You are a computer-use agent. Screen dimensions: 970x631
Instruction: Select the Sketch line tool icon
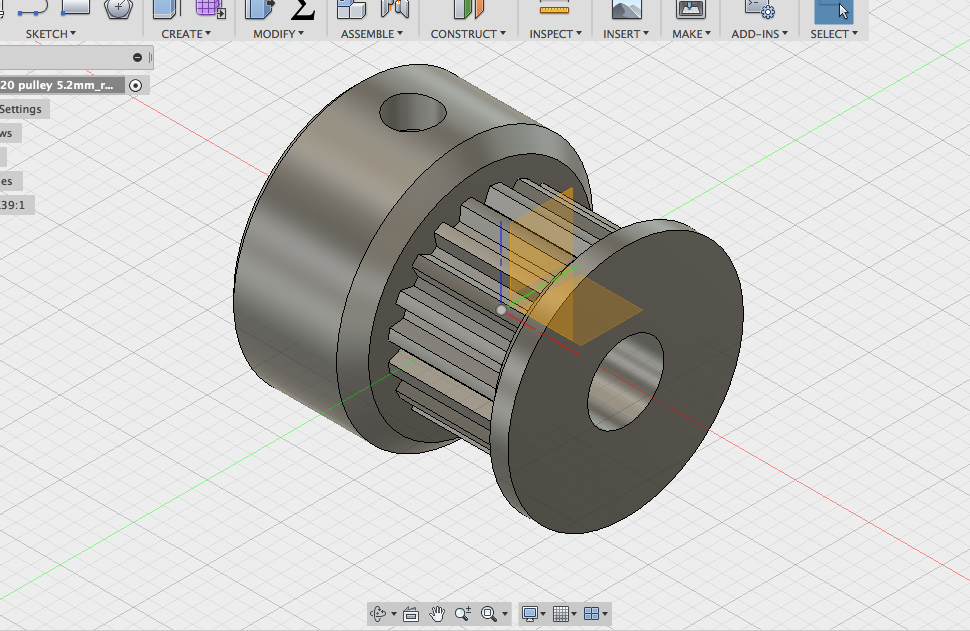pos(31,9)
